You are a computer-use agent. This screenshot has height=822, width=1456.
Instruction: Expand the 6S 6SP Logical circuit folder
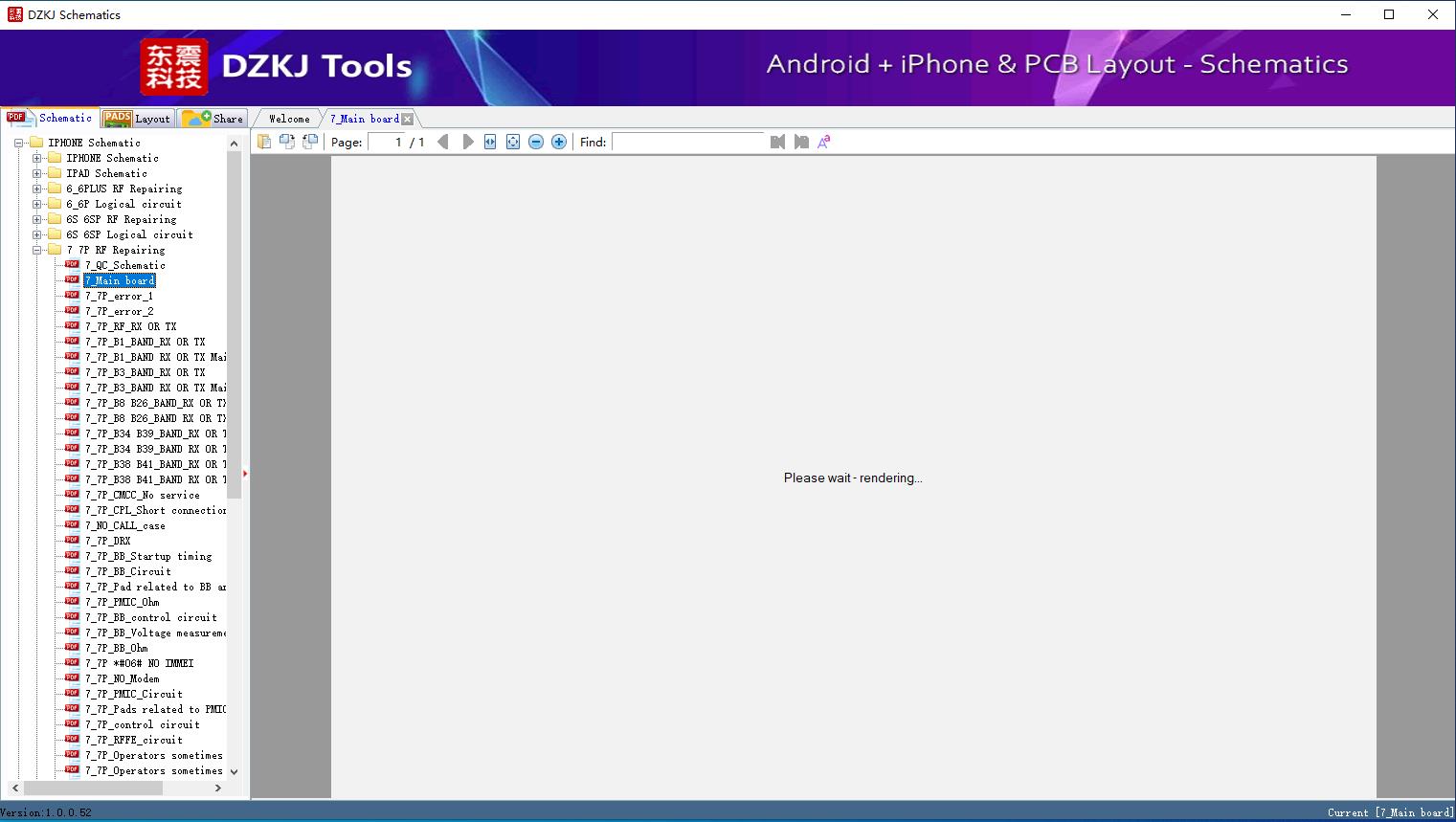coord(37,234)
